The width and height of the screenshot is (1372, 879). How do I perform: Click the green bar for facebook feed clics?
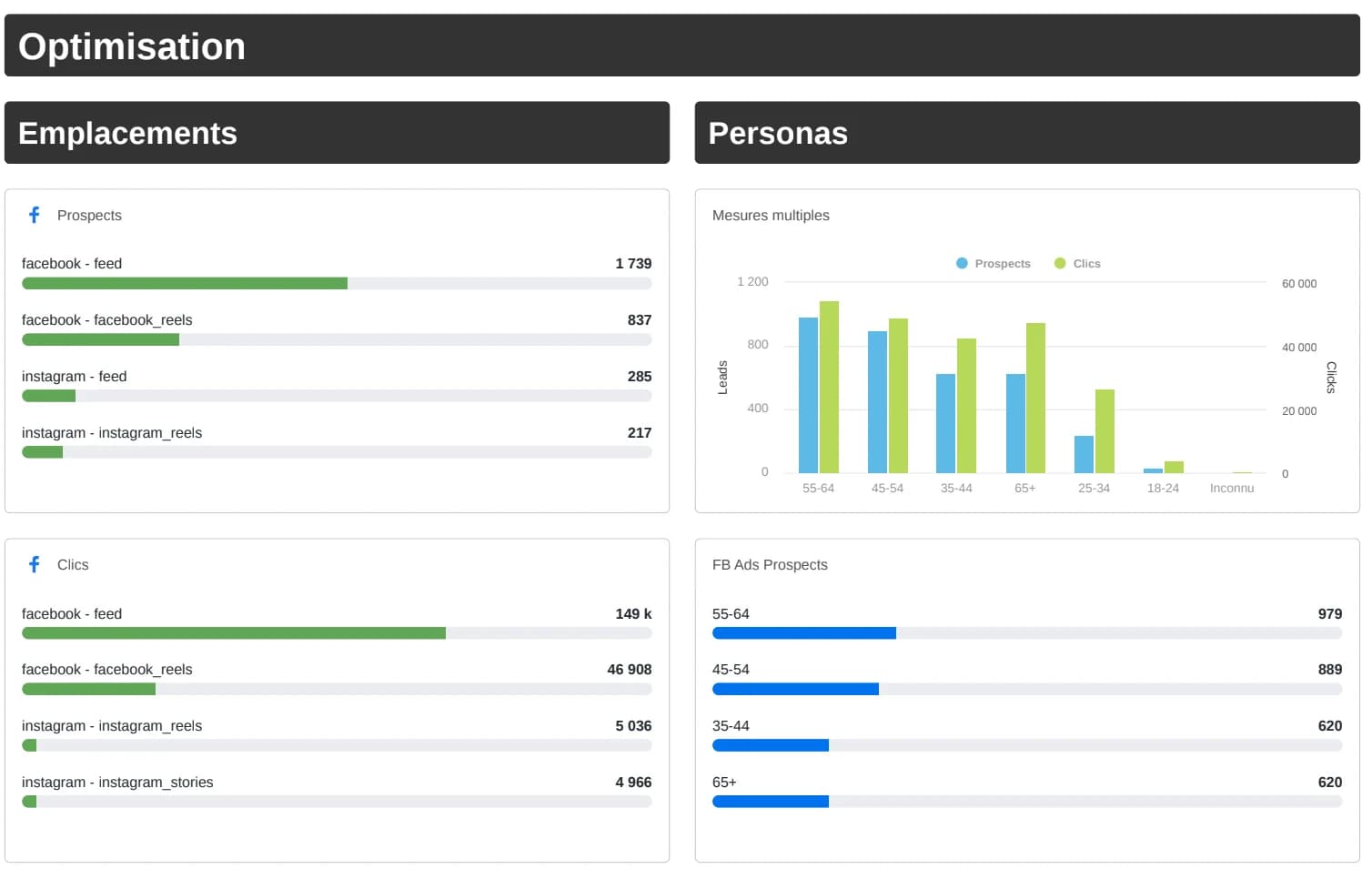point(234,633)
